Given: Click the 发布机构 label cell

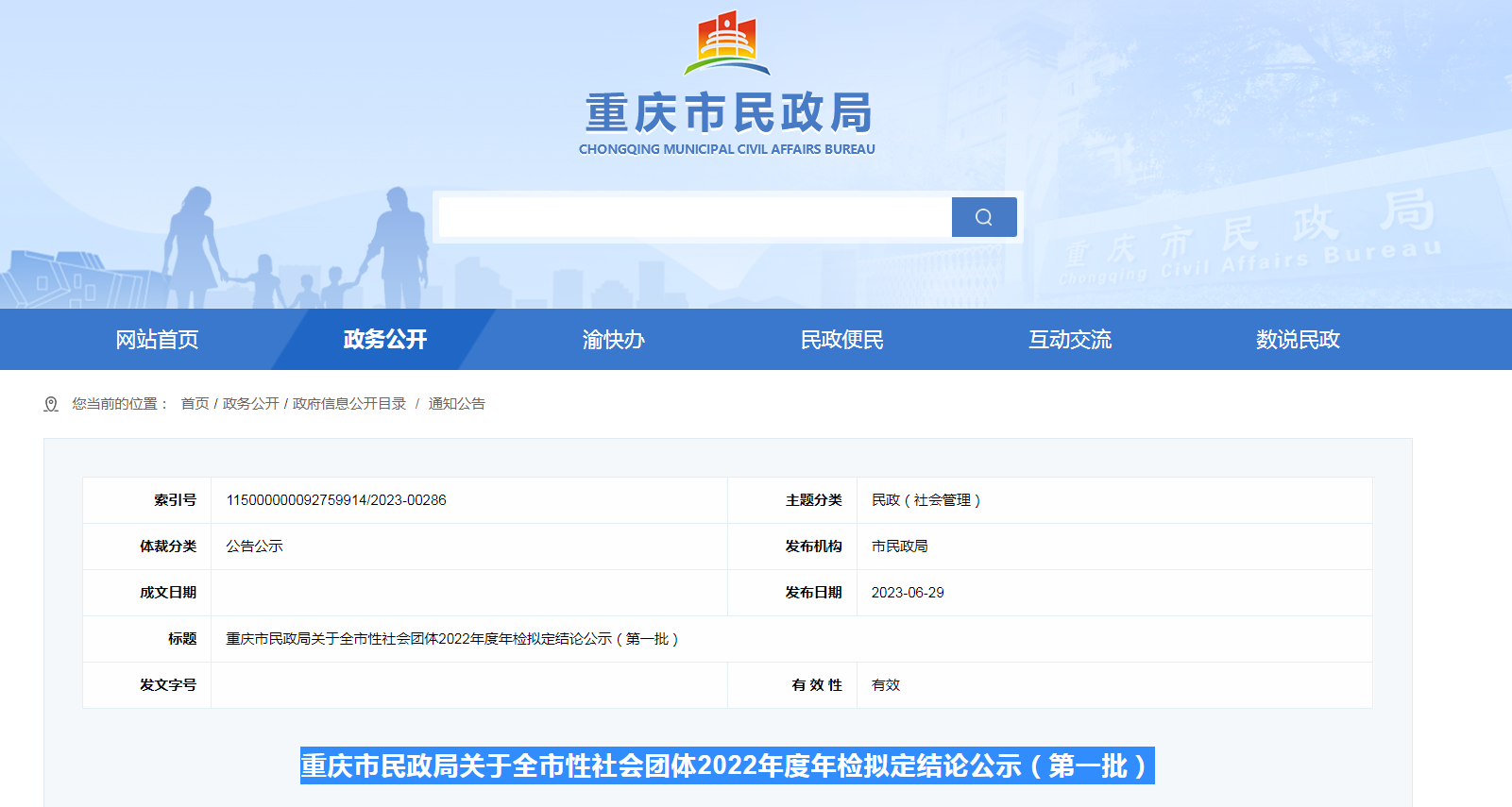Looking at the screenshot, I should coord(792,546).
